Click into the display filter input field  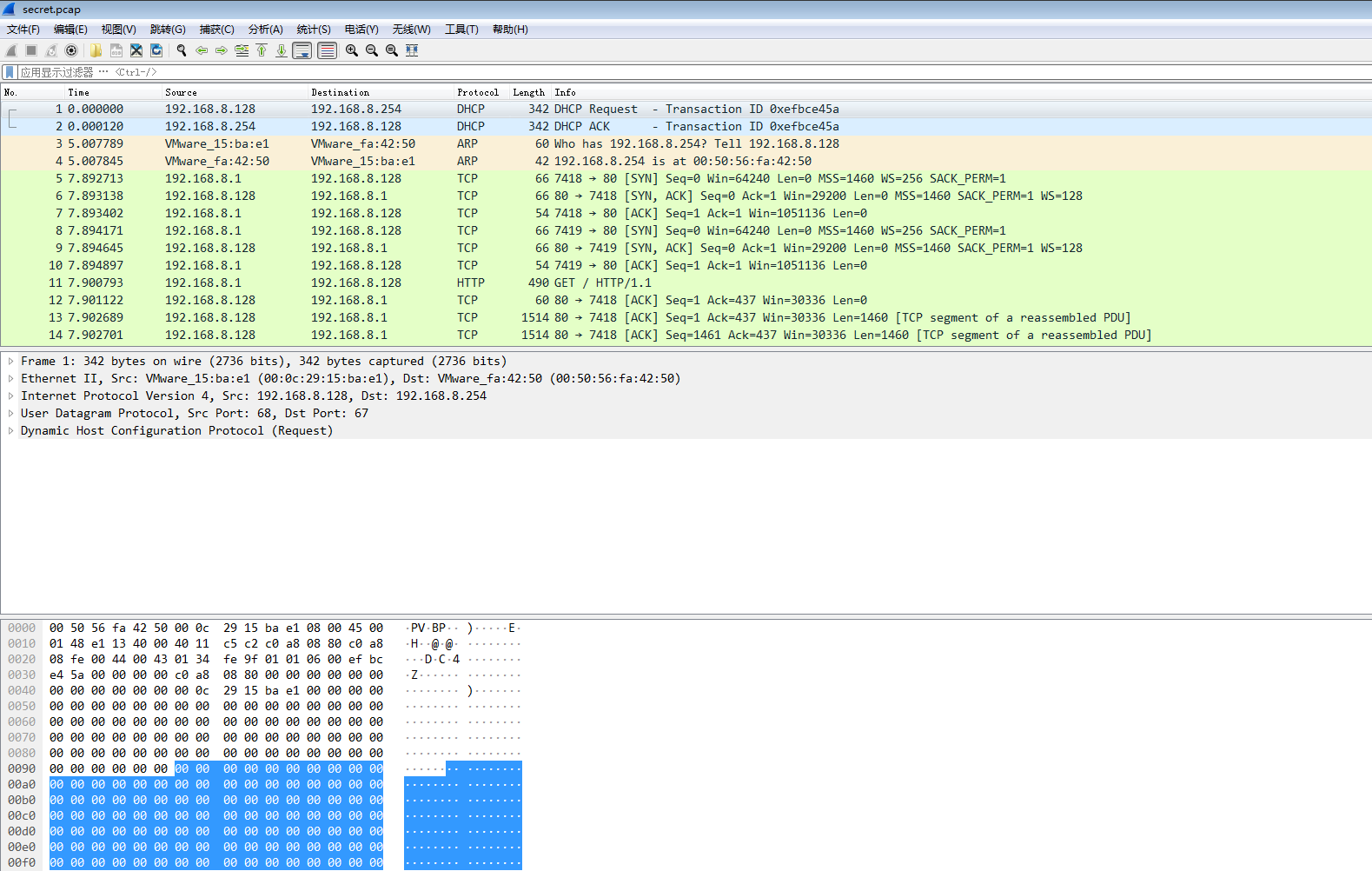pyautogui.click(x=695, y=72)
